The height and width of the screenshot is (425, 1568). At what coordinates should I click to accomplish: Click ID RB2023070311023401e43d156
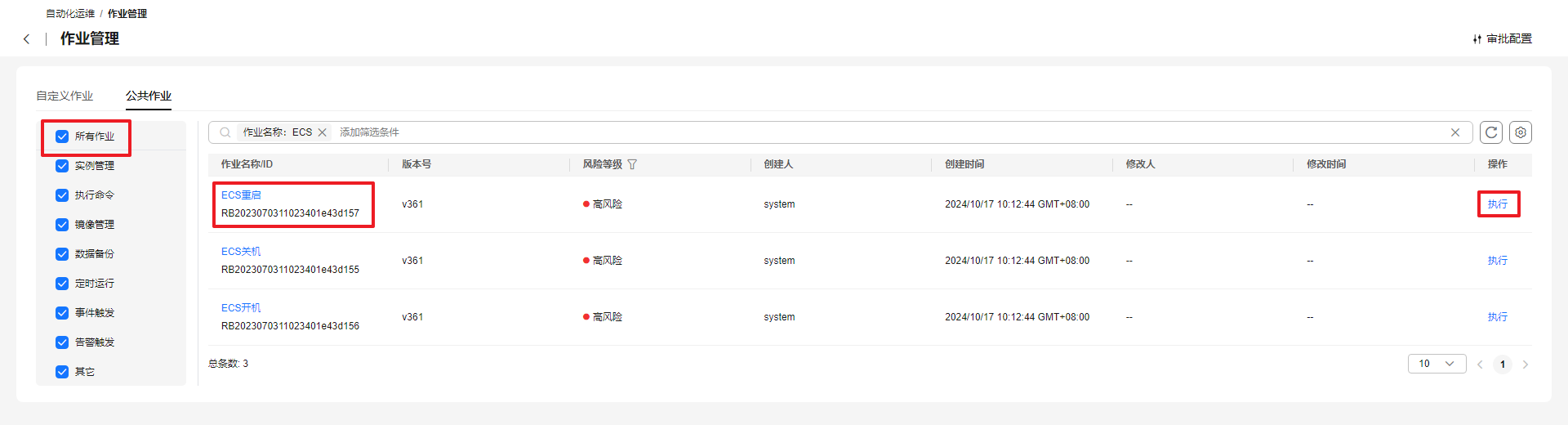tap(290, 326)
